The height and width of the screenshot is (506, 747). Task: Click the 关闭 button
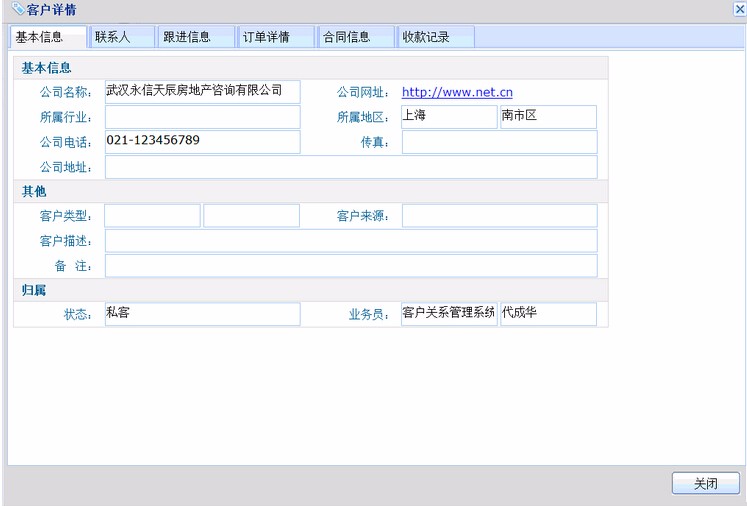click(706, 484)
